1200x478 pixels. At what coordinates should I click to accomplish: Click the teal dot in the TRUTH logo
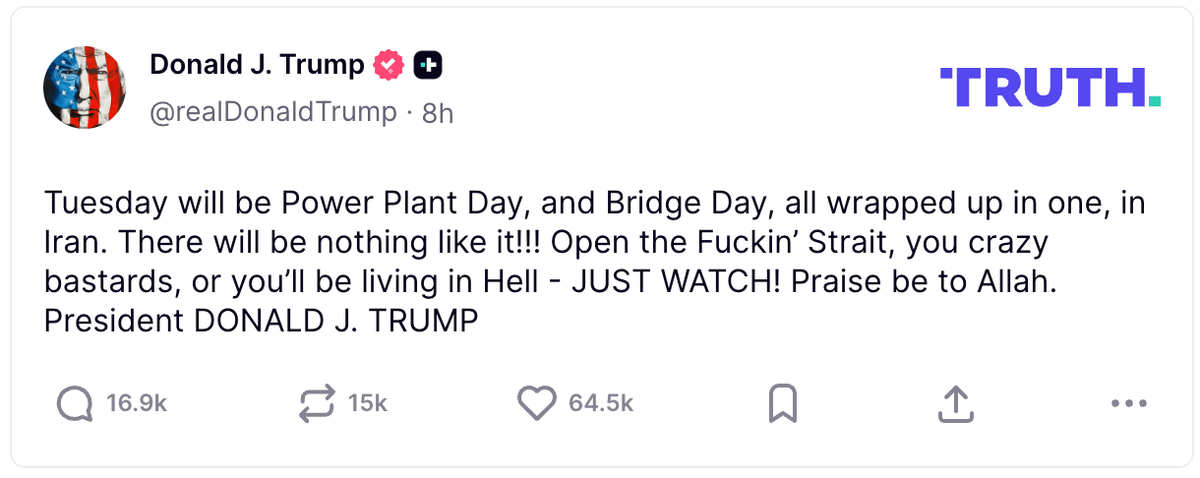1155,102
